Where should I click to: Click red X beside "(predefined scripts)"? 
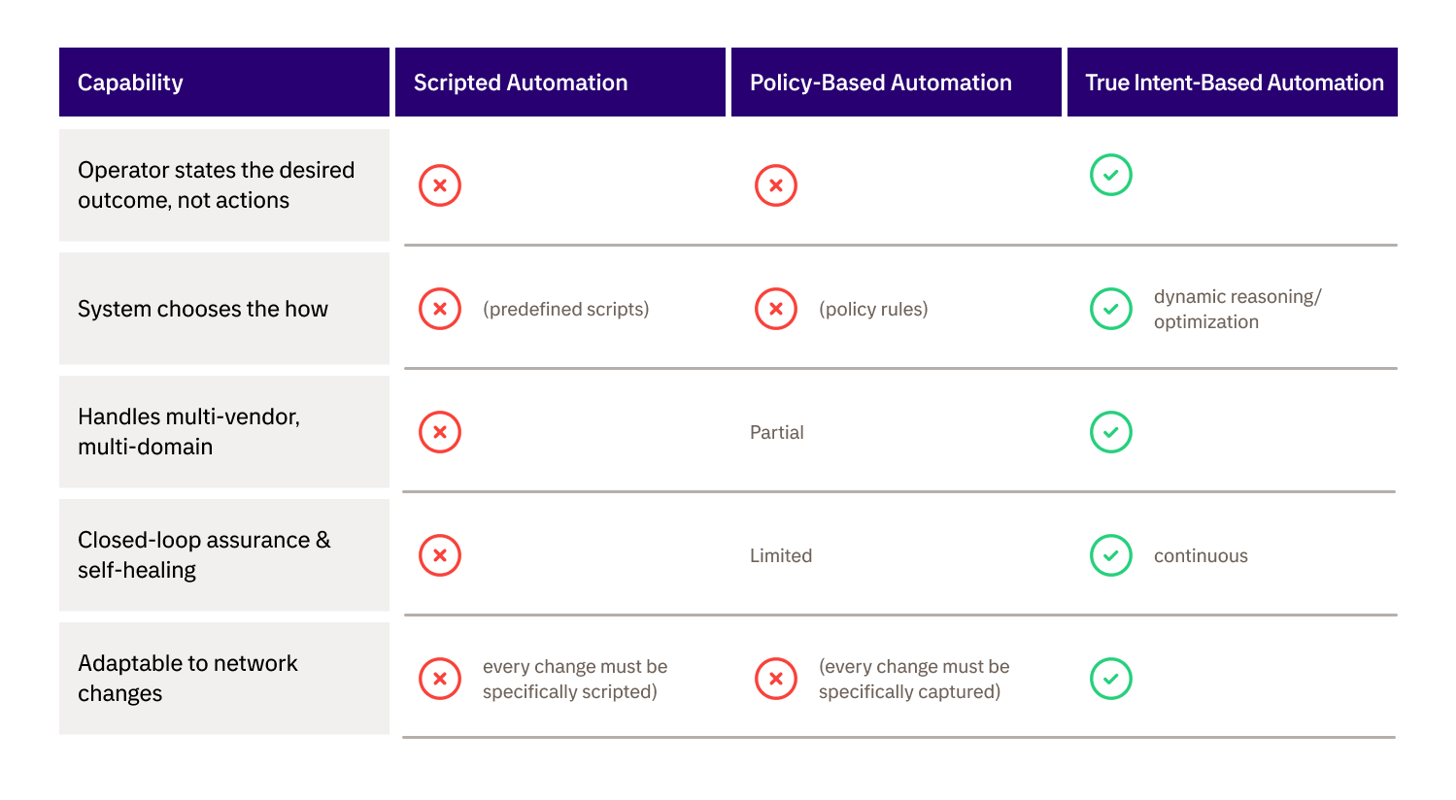(440, 309)
